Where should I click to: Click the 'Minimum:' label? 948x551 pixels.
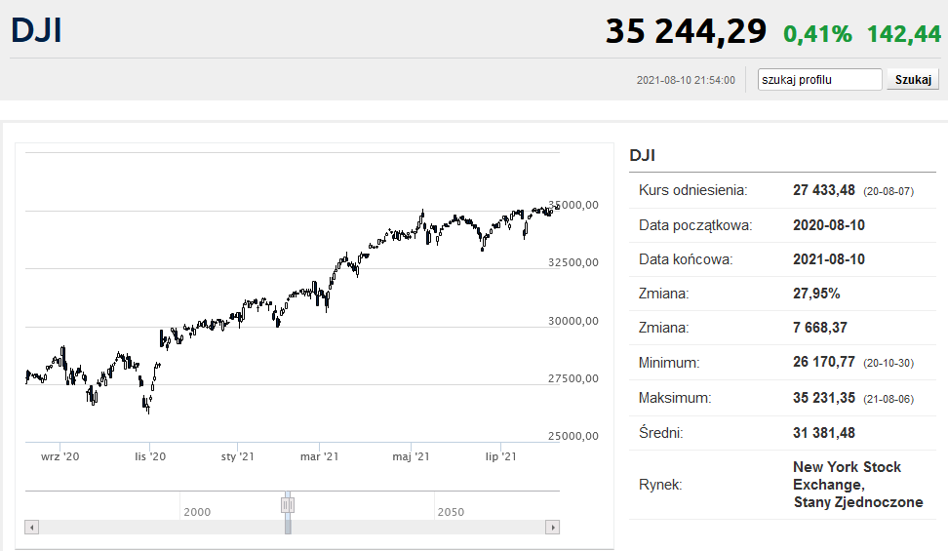[x=669, y=363]
